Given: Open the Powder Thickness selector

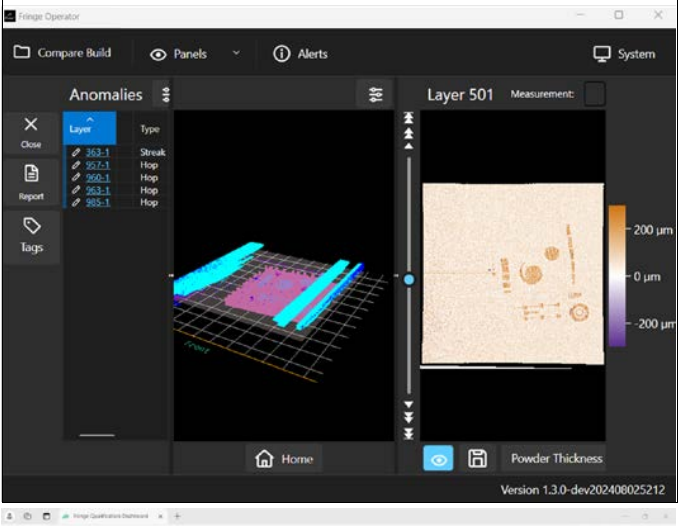Looking at the screenshot, I should [553, 458].
